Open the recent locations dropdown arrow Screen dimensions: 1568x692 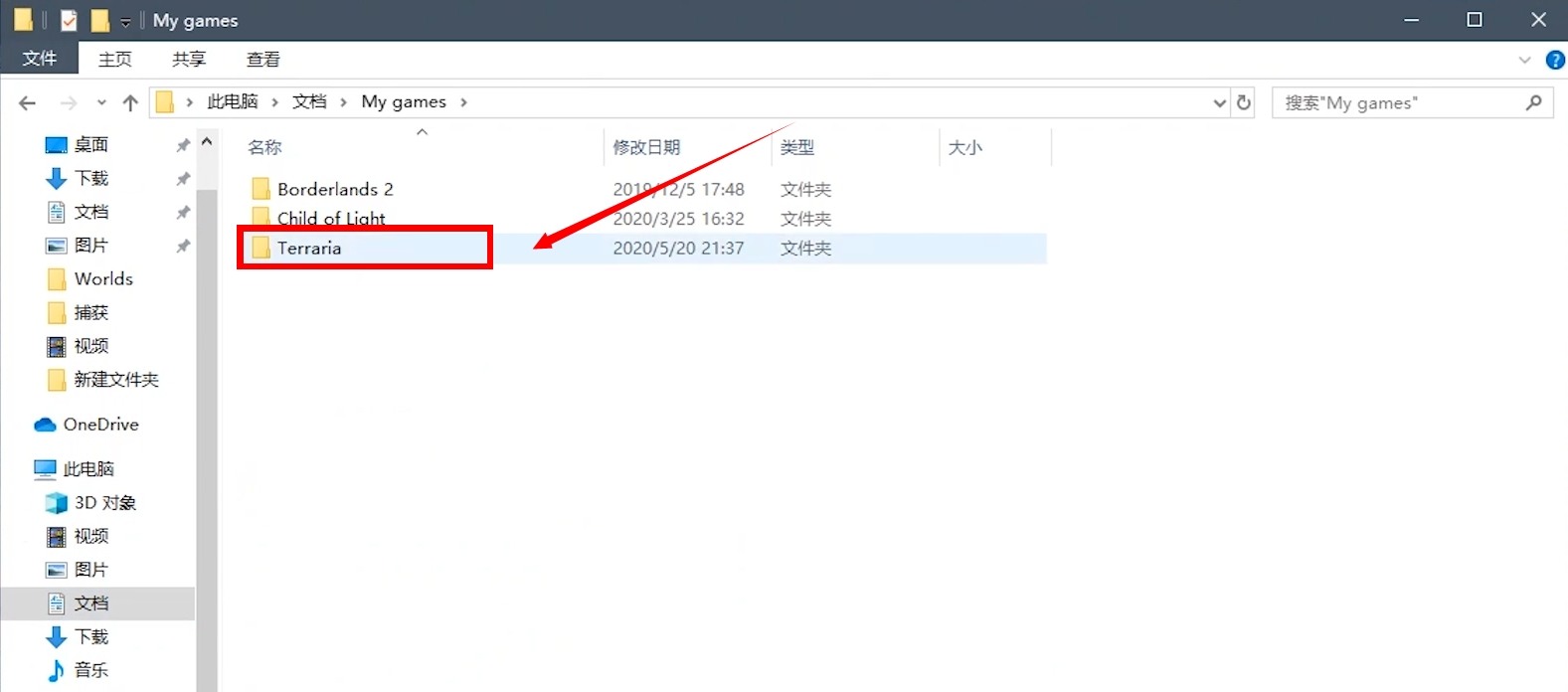(x=101, y=102)
